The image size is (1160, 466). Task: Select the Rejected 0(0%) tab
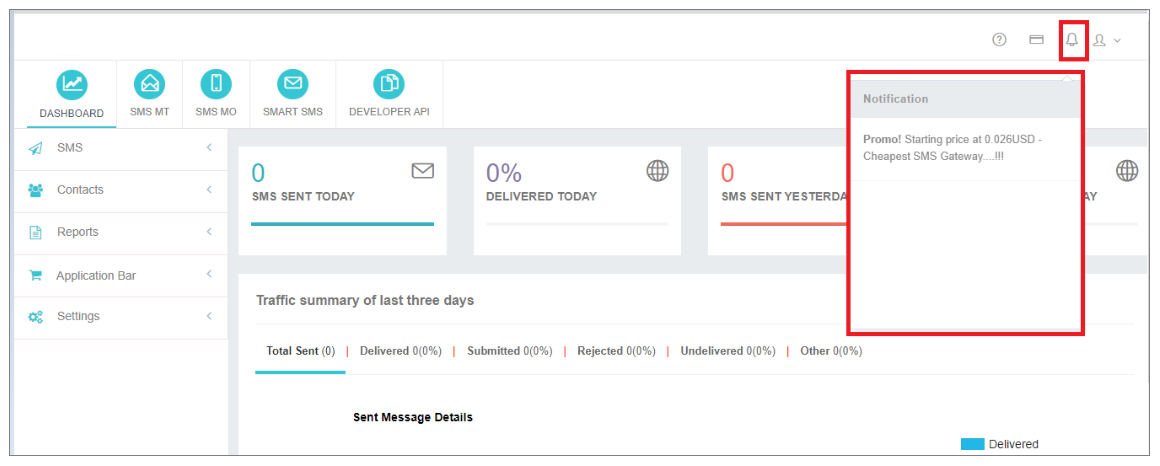tap(616, 351)
